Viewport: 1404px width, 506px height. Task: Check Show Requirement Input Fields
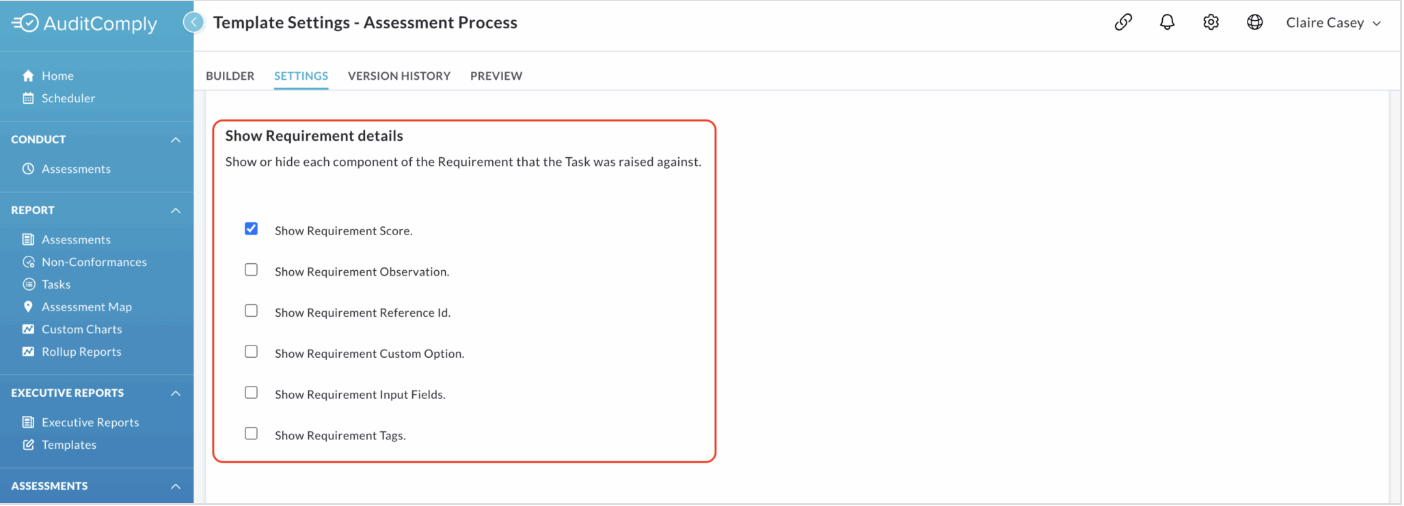251,393
